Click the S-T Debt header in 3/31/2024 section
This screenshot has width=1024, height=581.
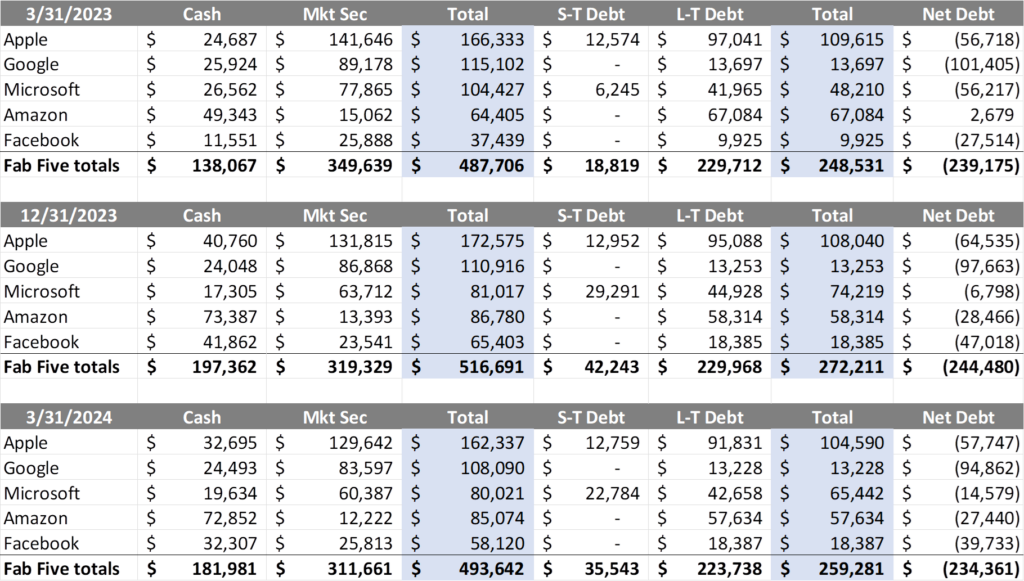pos(590,417)
